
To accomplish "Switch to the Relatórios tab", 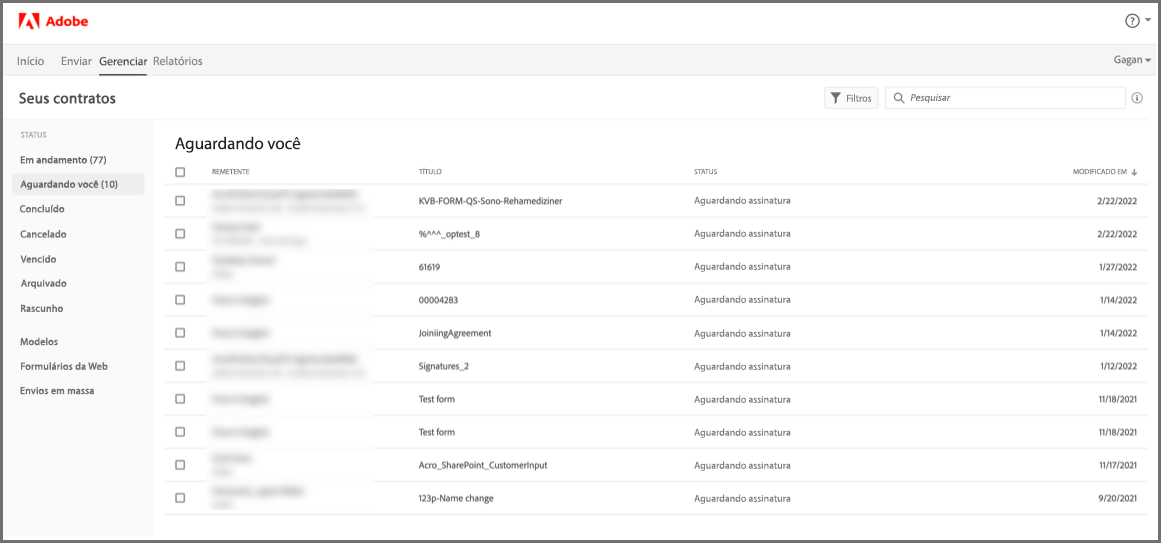I will pos(178,61).
